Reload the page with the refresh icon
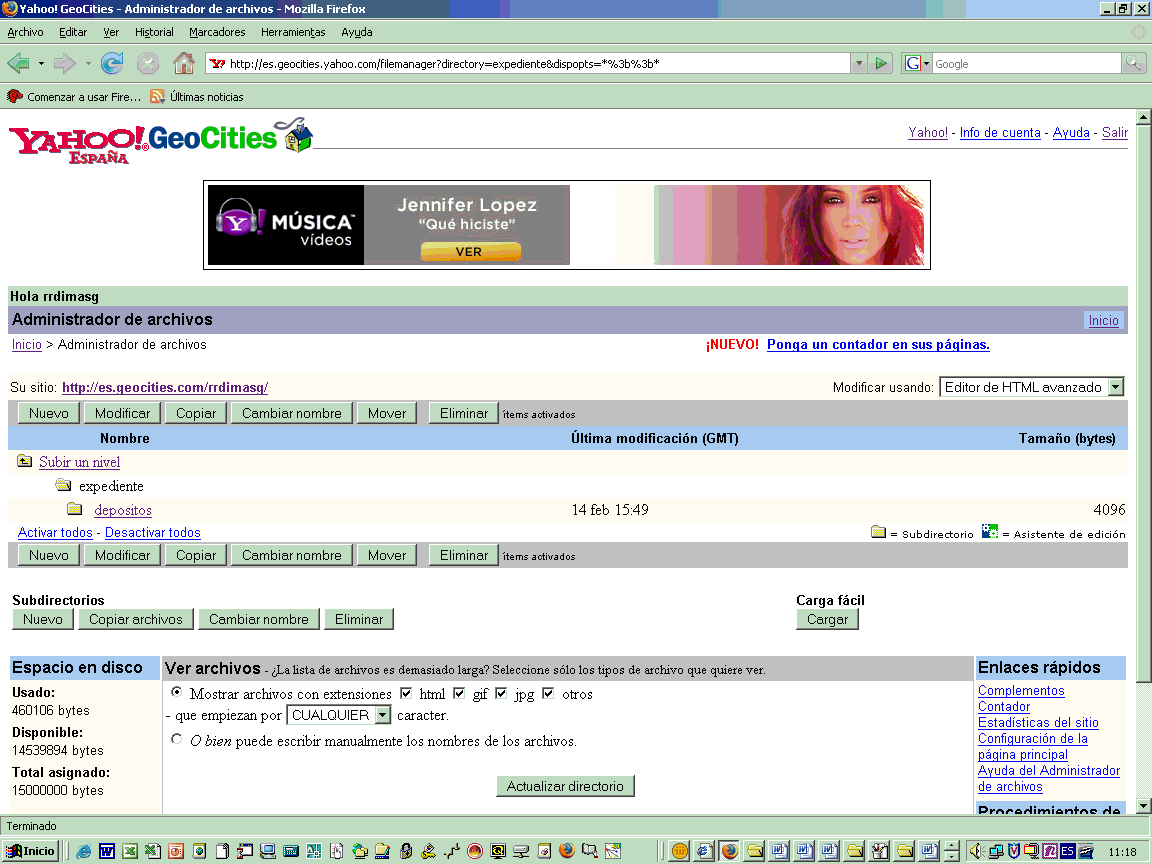This screenshot has height=864, width=1152. click(112, 63)
